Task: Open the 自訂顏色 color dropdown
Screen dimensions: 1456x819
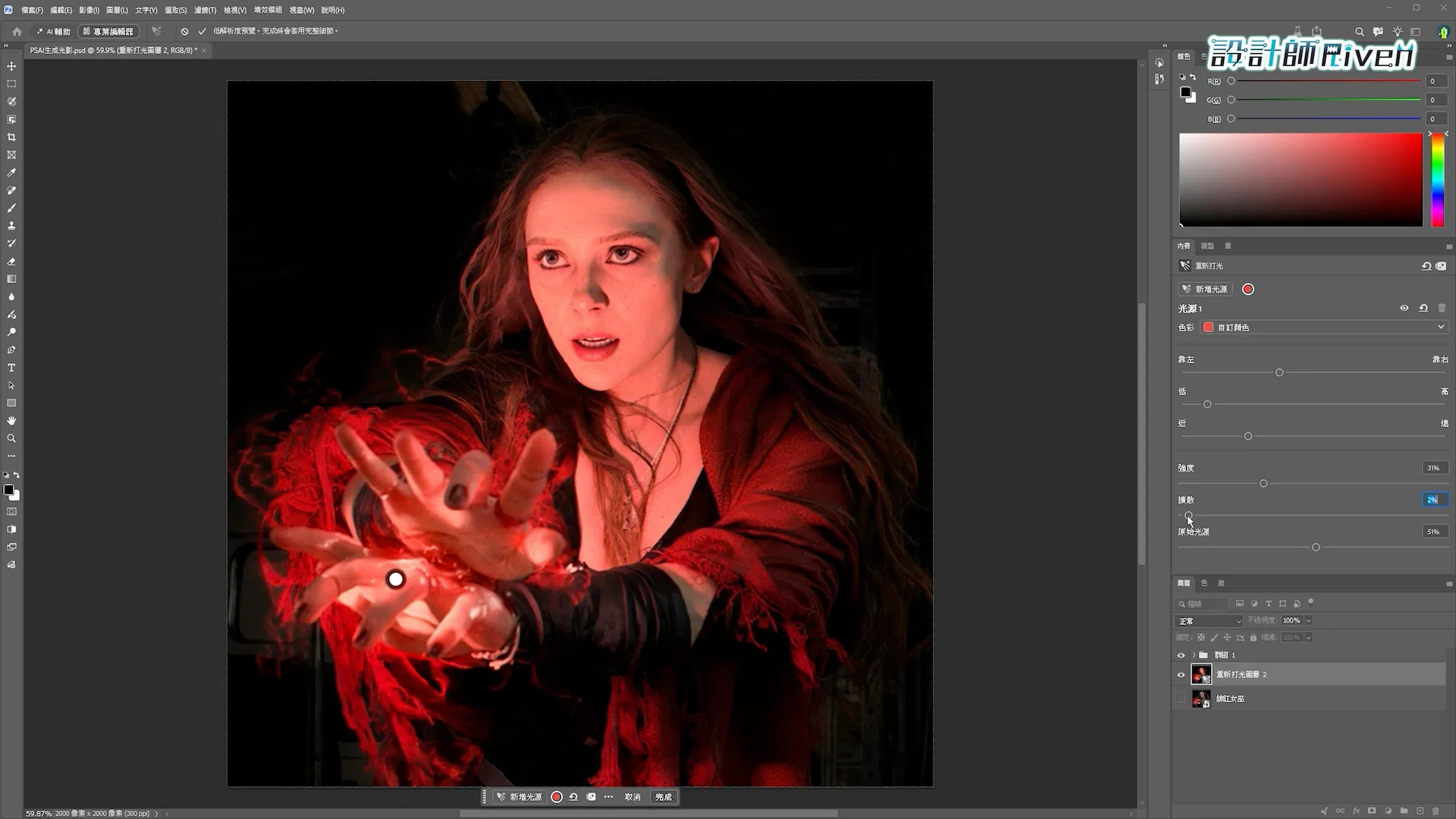Action: 1324,327
